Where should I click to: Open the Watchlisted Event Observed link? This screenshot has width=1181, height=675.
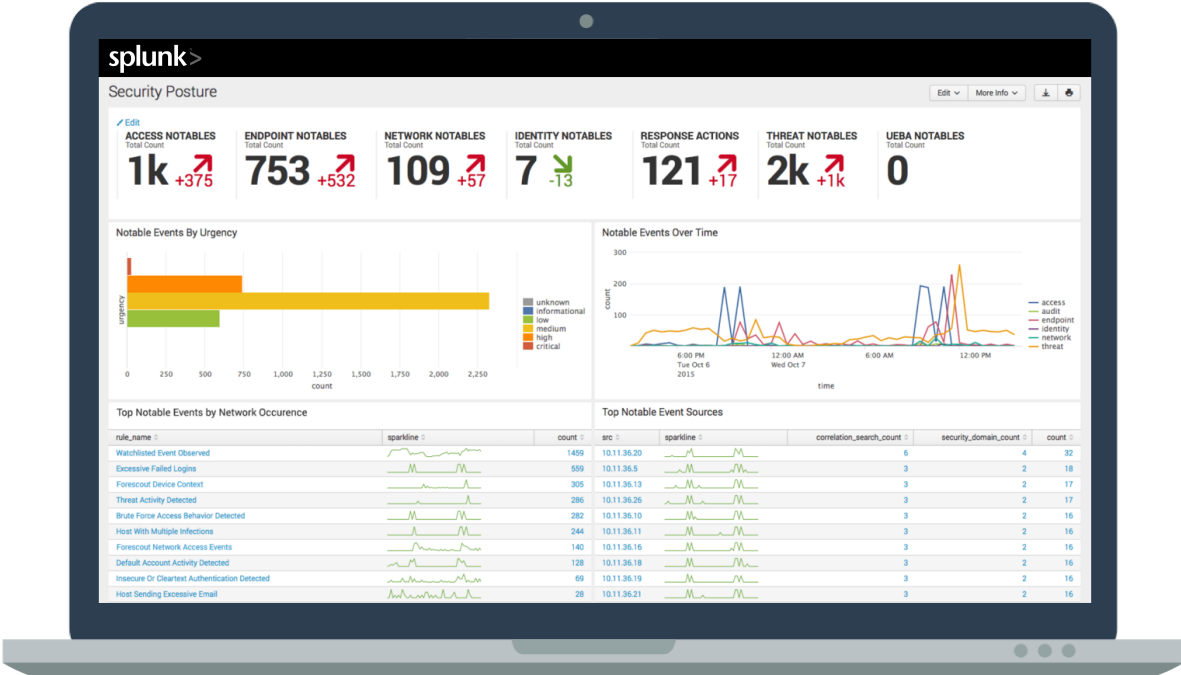[163, 453]
